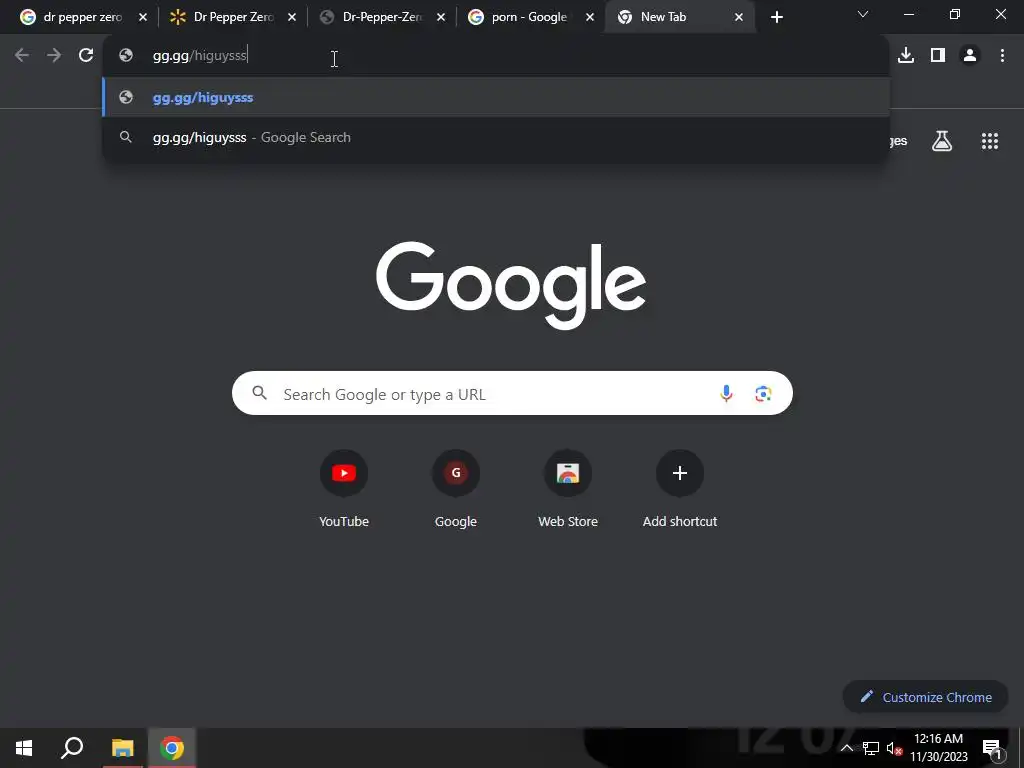Open the notification center icon

992,748
